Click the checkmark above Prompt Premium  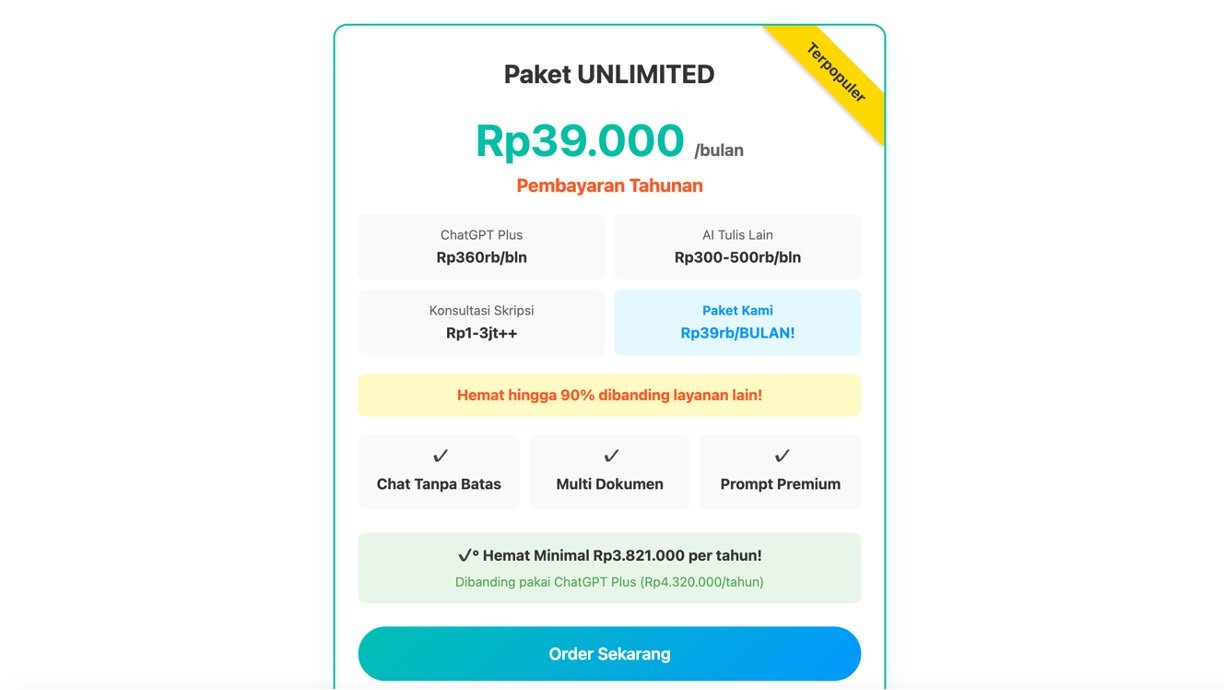tap(781, 456)
